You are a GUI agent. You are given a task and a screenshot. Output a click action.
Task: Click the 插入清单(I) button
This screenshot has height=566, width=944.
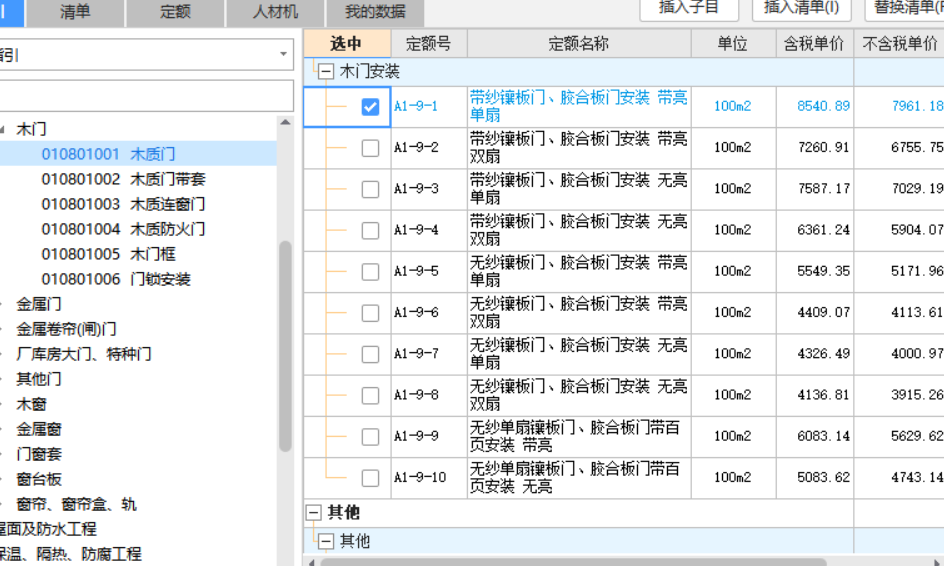801,8
